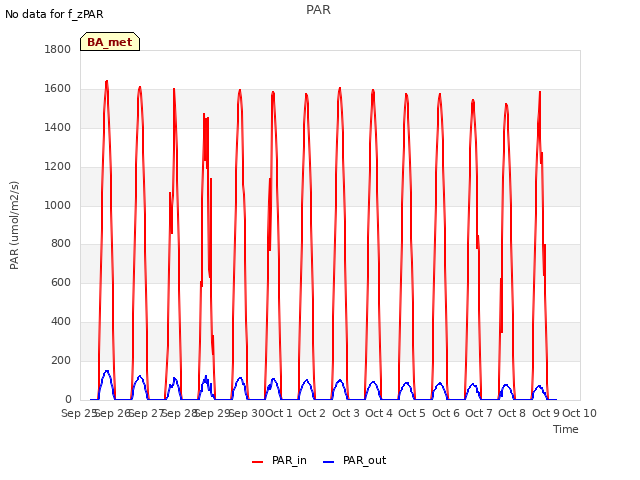Click the Sep 30 x-axis date label
Screen dimensions: 640x480
point(247,413)
